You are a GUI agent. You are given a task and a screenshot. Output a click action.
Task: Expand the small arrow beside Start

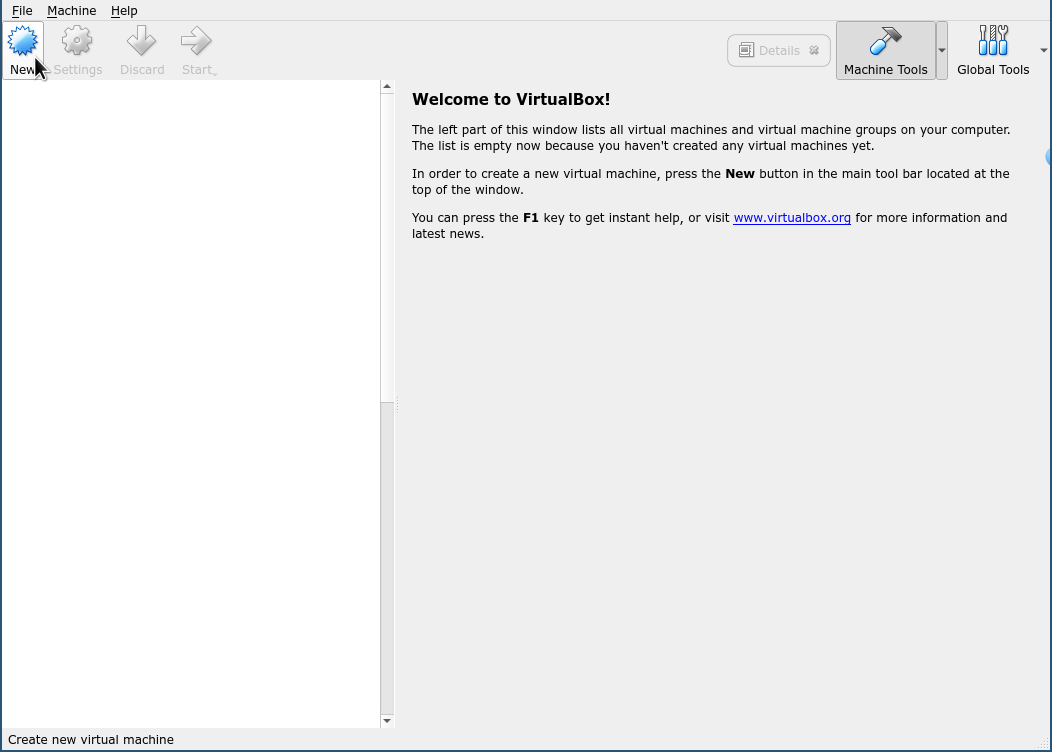[x=215, y=73]
